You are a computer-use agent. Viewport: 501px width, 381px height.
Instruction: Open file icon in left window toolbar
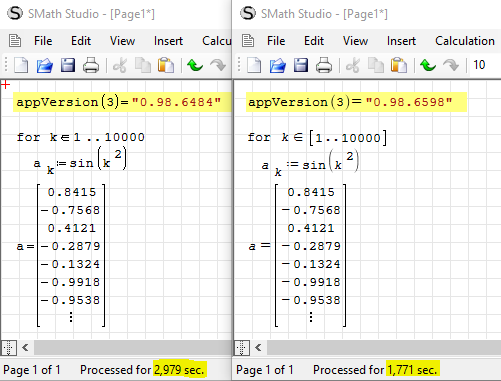click(45, 65)
